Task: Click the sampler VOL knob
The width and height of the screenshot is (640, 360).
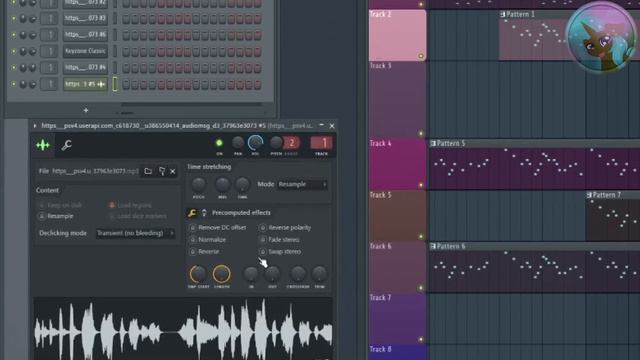Action: coord(256,143)
